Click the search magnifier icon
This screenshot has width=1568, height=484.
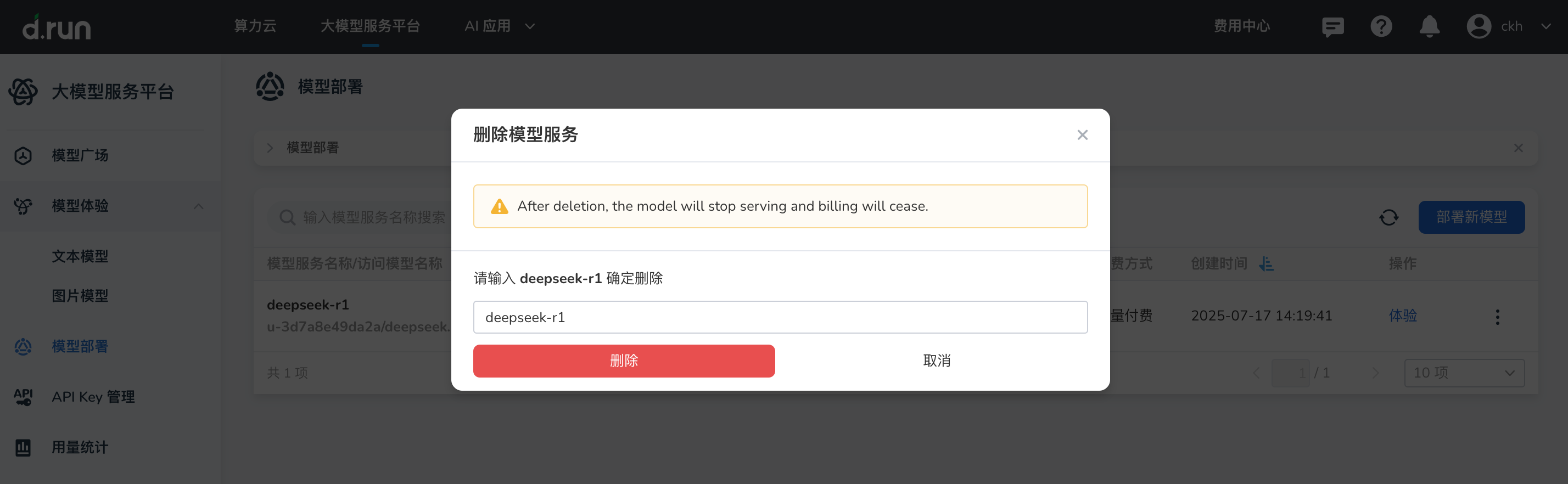(286, 217)
